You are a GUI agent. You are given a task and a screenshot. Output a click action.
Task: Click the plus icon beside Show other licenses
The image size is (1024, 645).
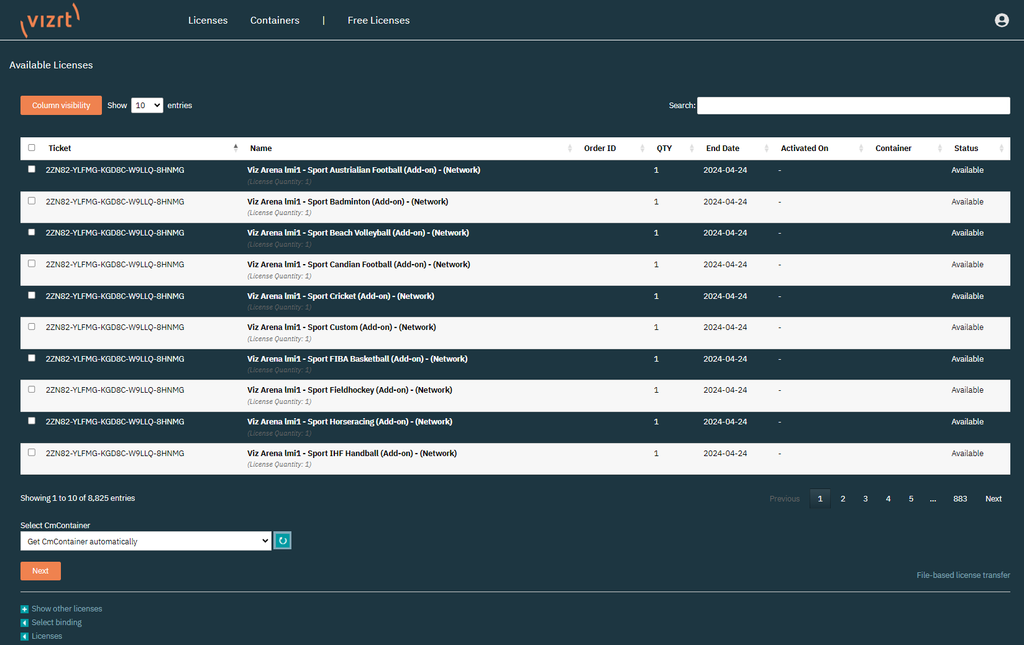(x=25, y=609)
